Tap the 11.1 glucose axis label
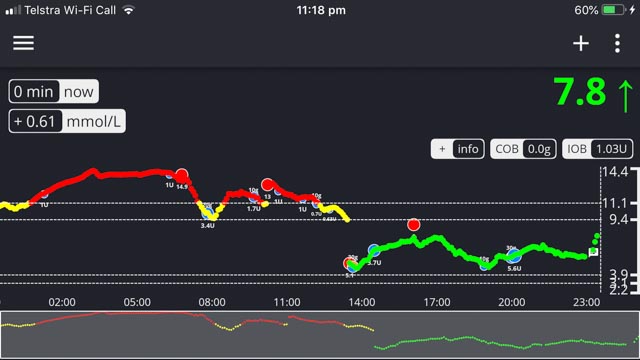The width and height of the screenshot is (640, 360). (x=615, y=203)
